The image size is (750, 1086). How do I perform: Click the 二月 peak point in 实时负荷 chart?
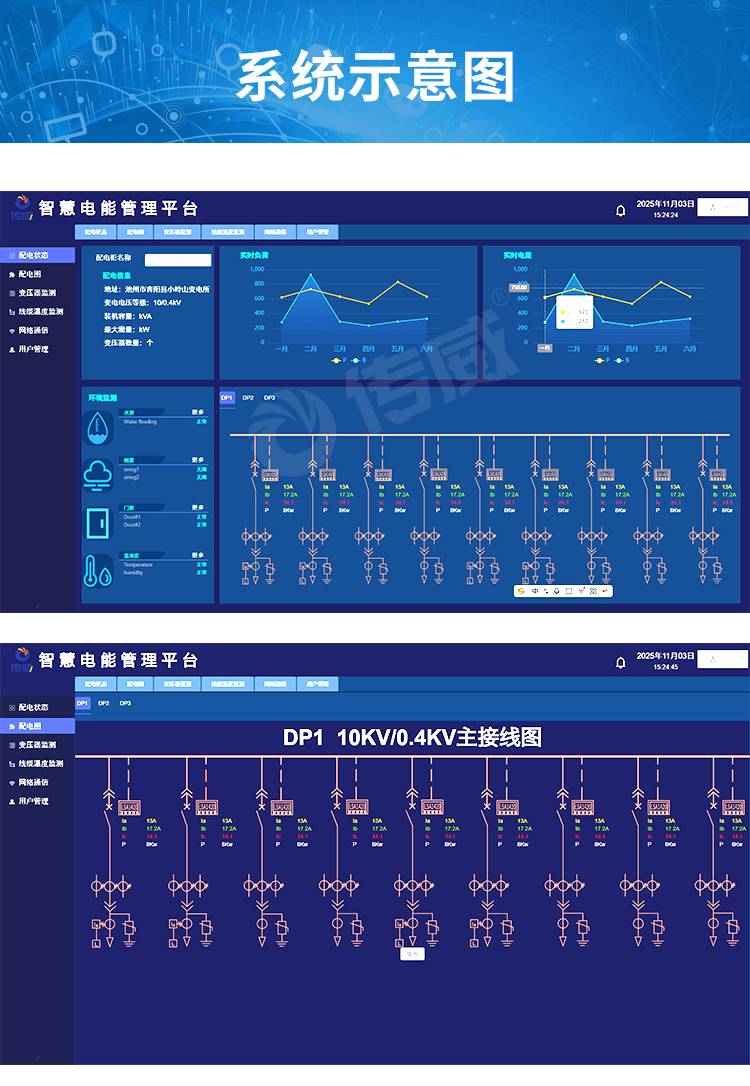pos(311,275)
